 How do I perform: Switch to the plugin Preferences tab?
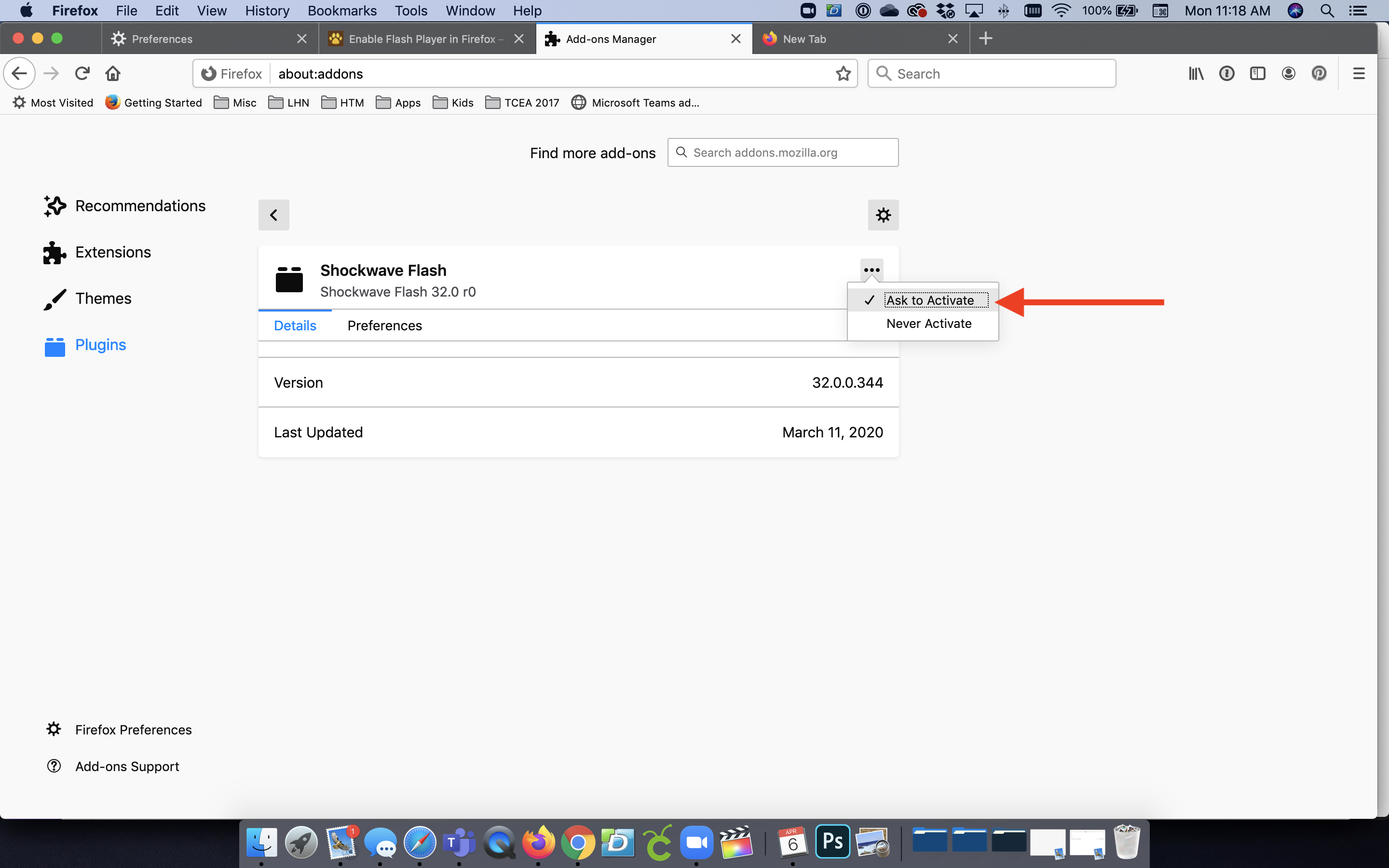click(384, 325)
